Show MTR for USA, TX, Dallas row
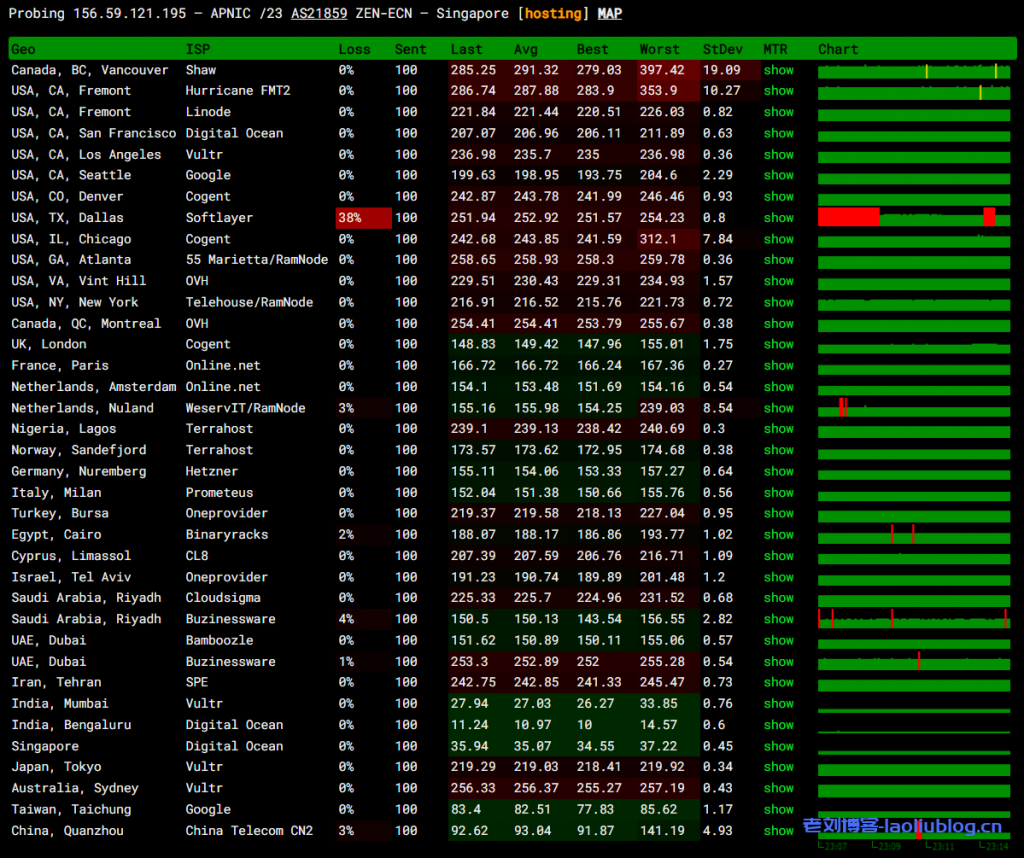Screen dimensions: 1024x858 pos(778,218)
